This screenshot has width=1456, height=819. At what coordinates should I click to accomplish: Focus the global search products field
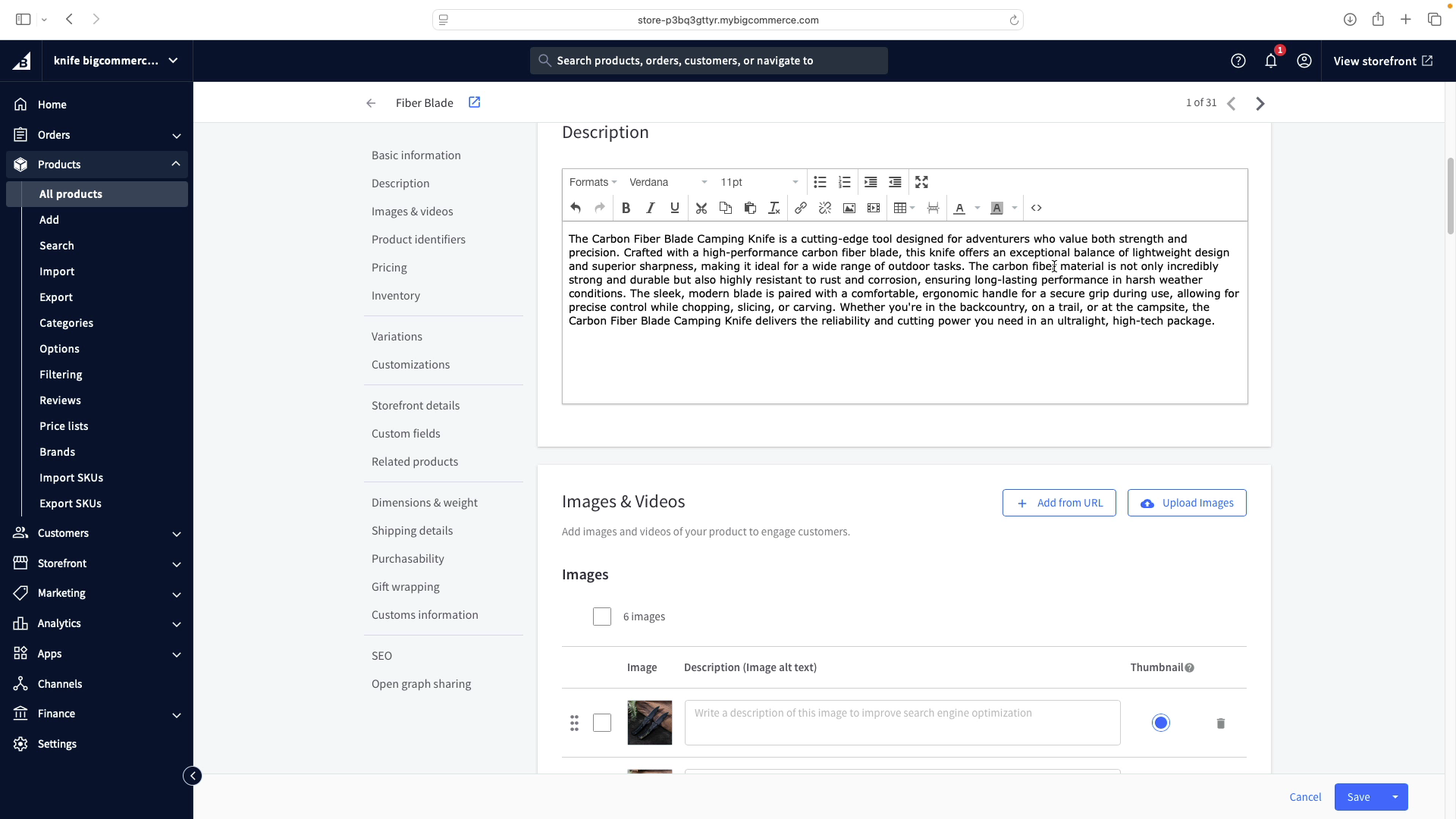(x=709, y=61)
